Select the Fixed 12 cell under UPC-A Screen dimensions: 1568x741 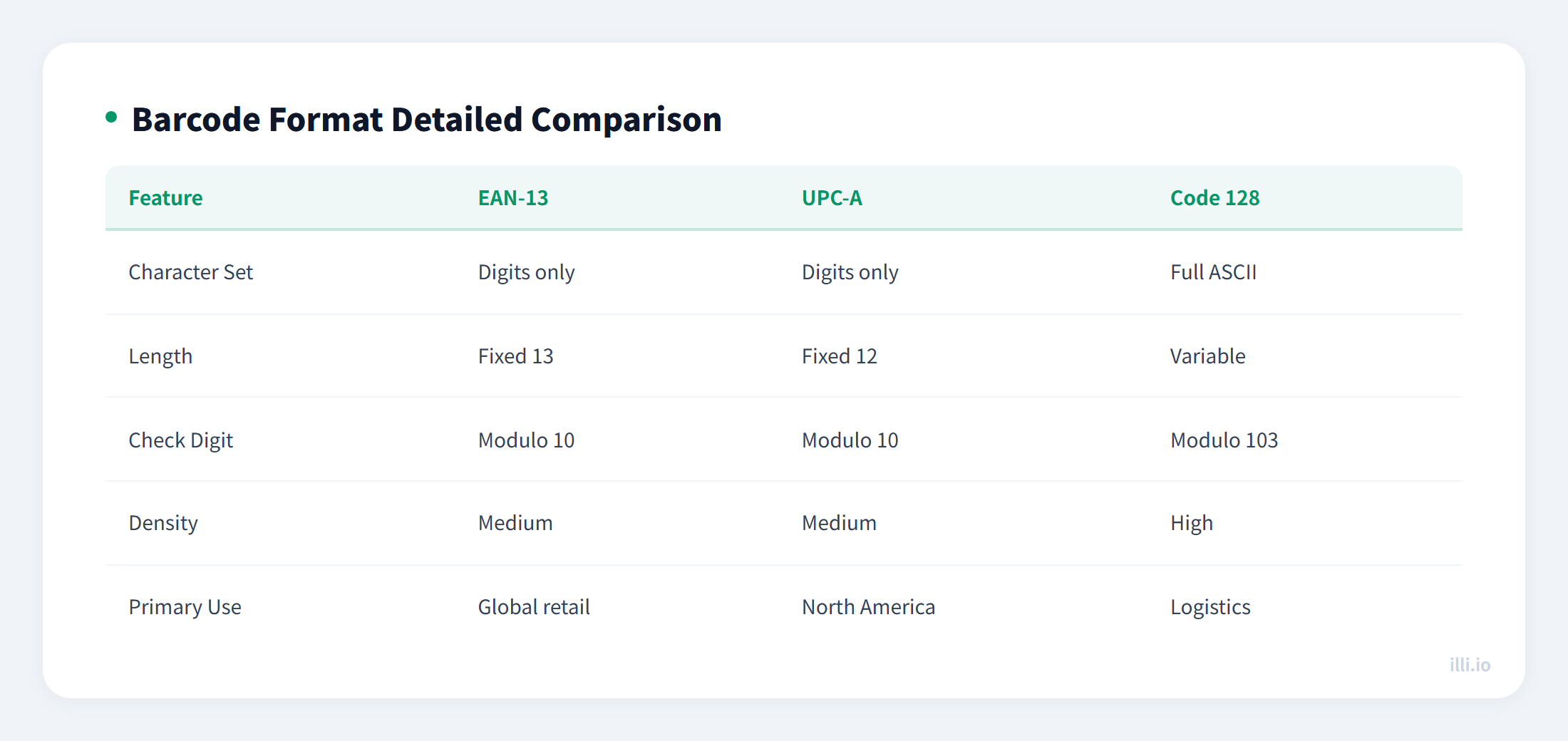839,356
